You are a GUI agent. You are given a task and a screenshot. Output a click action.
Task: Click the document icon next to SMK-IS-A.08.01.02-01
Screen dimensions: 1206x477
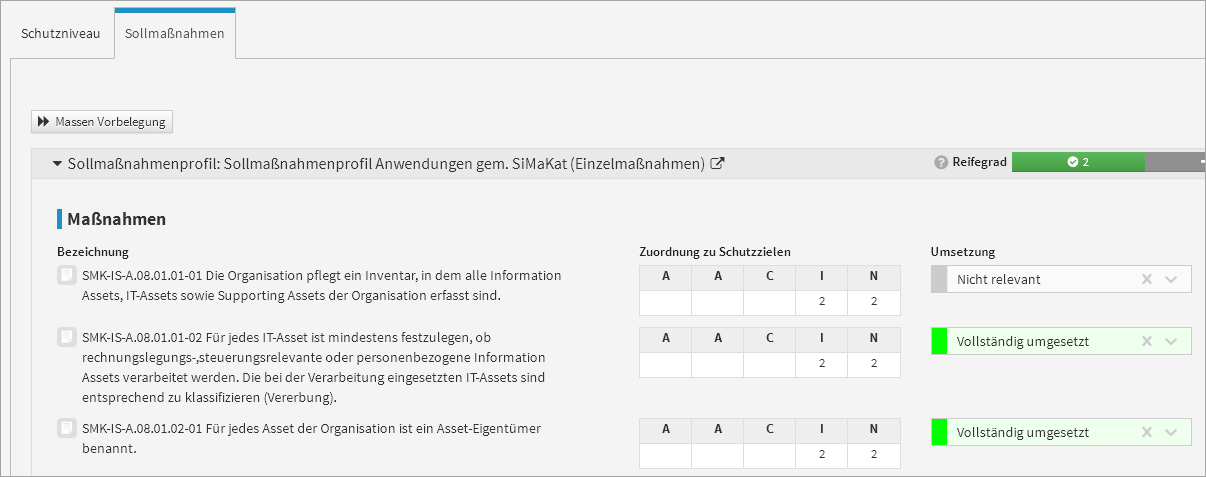[x=66, y=428]
